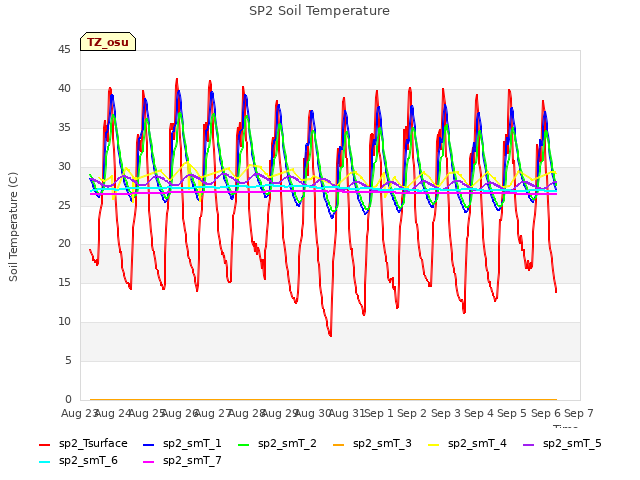Click the green sp2_smT_2 legend swatch
The width and height of the screenshot is (640, 480).
(x=244, y=444)
